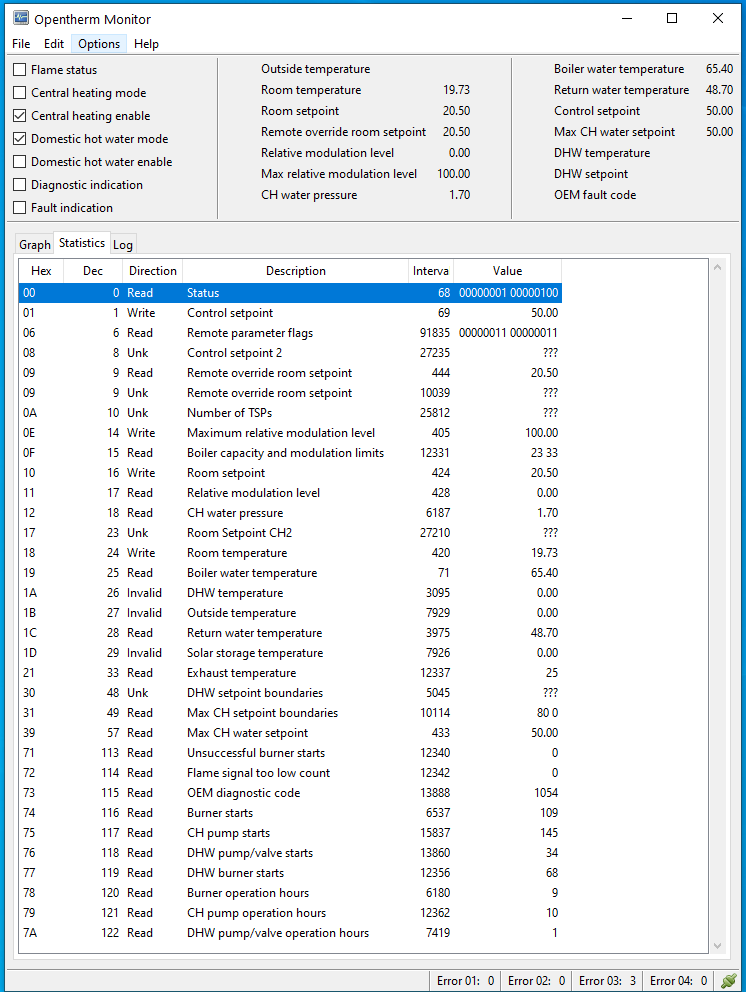Select the Solar storage temperature row
The image size is (746, 992).
click(290, 653)
